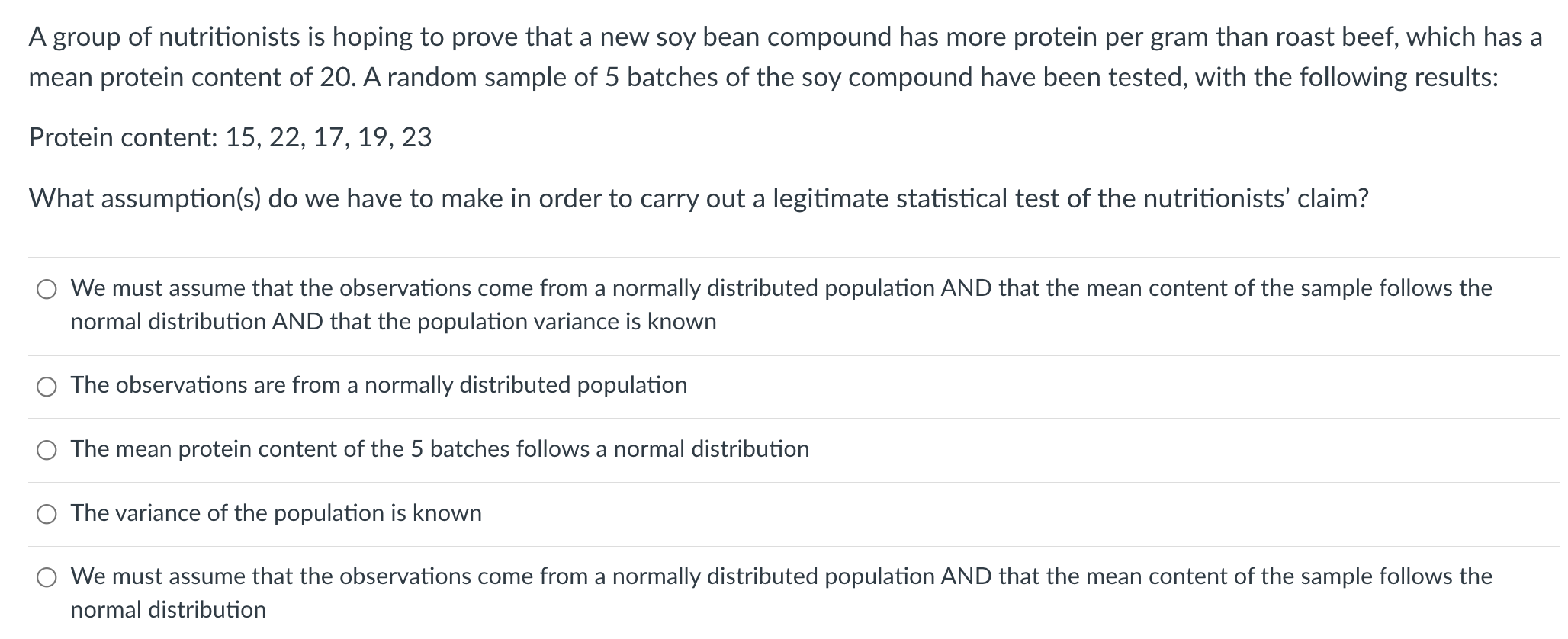Click the number sequence '15, 22, 17, 19, 23'

(329, 137)
